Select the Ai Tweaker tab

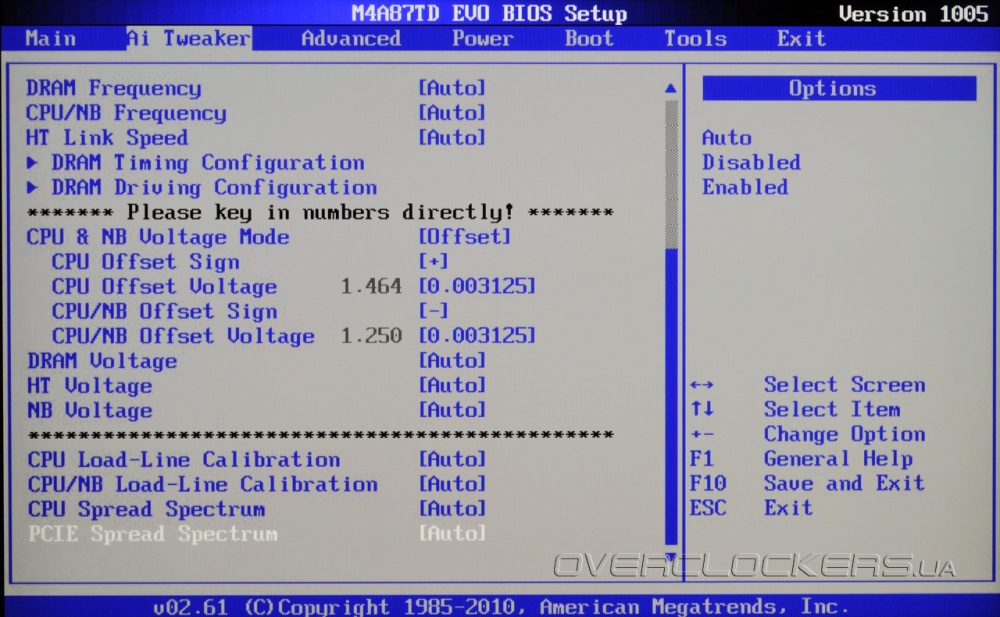pos(189,38)
